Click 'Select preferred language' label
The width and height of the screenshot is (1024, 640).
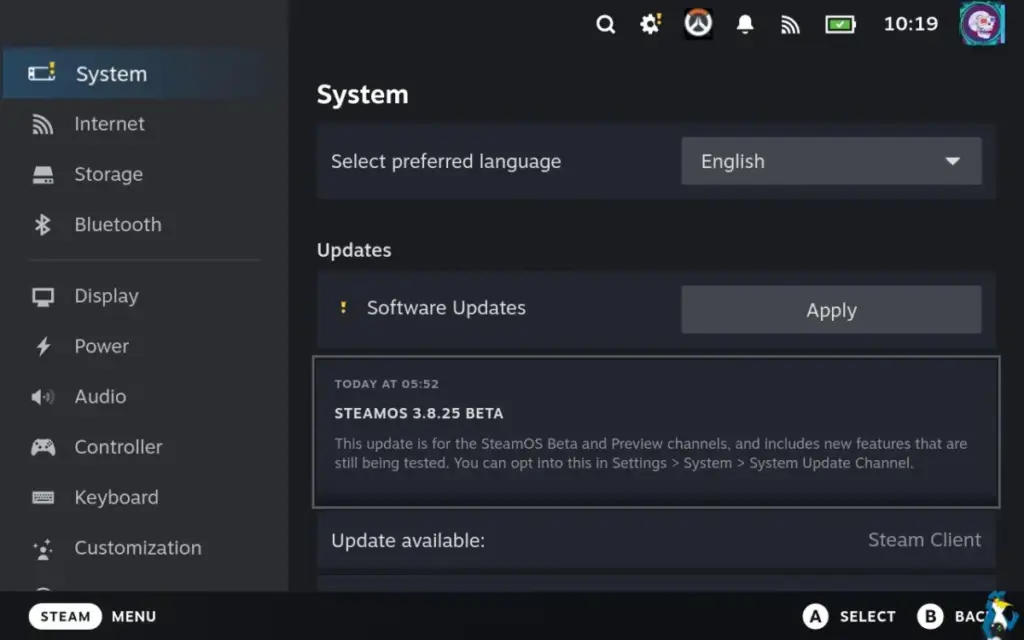[x=446, y=161]
